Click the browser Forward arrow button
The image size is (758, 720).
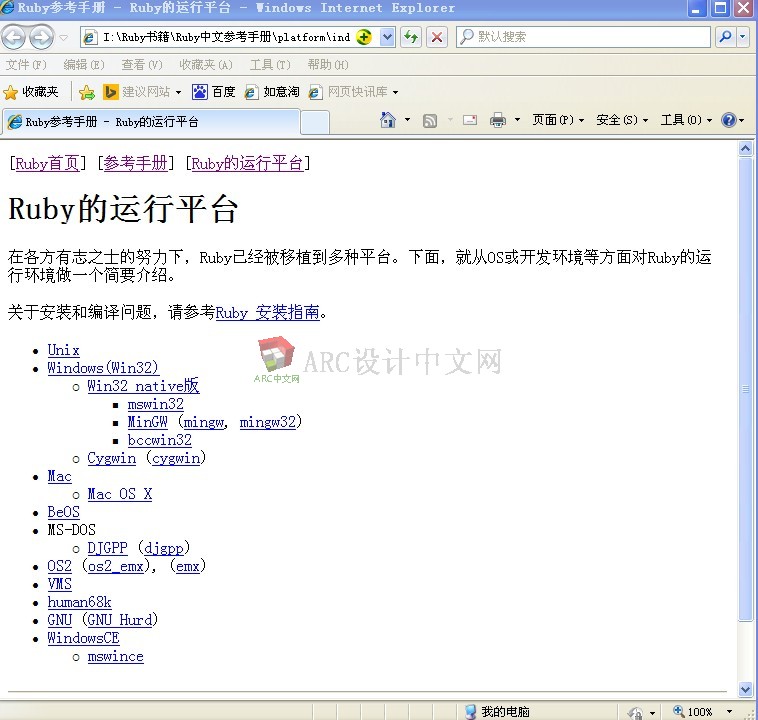click(x=42, y=37)
